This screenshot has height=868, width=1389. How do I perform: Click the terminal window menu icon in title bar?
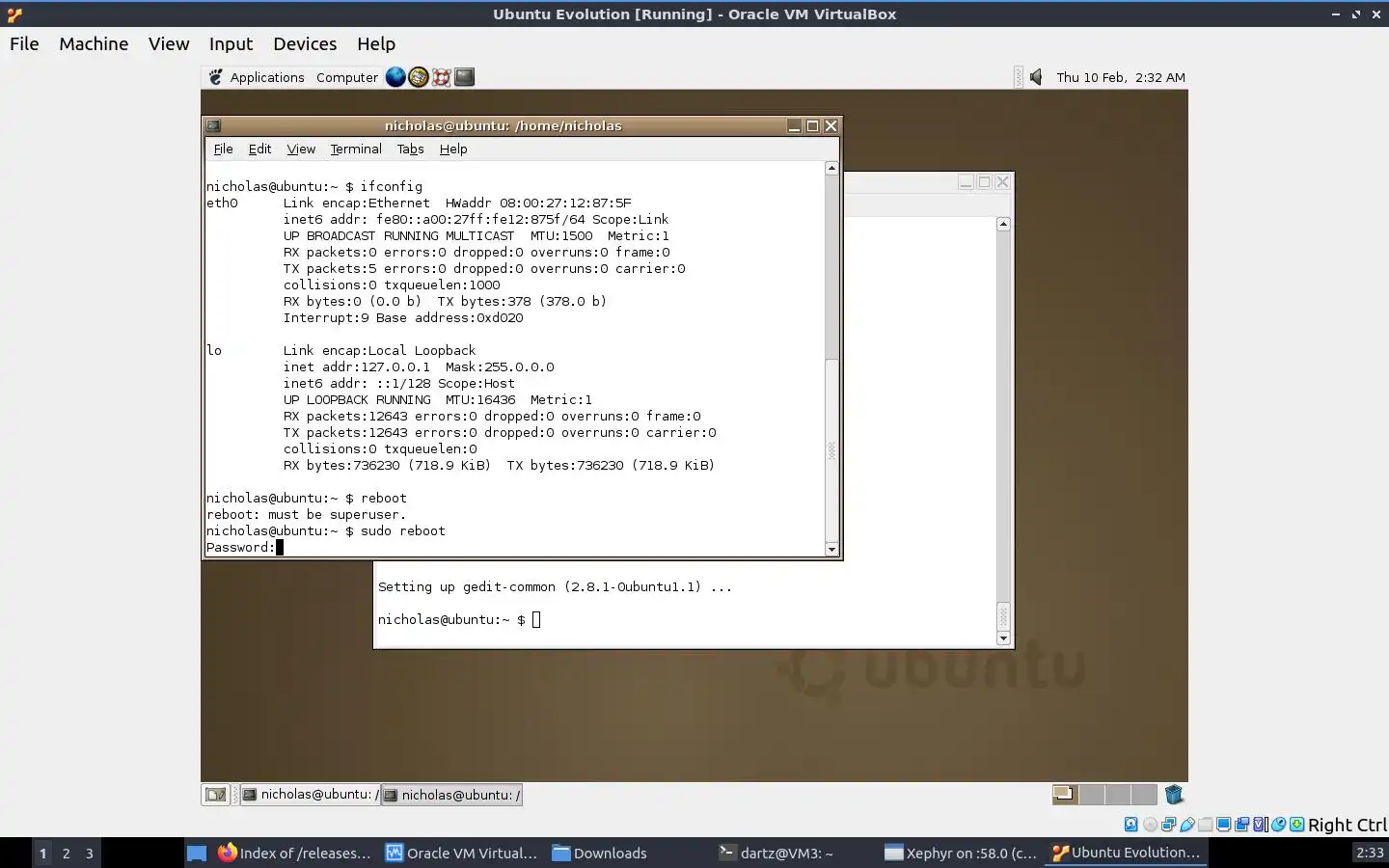pos(214,125)
